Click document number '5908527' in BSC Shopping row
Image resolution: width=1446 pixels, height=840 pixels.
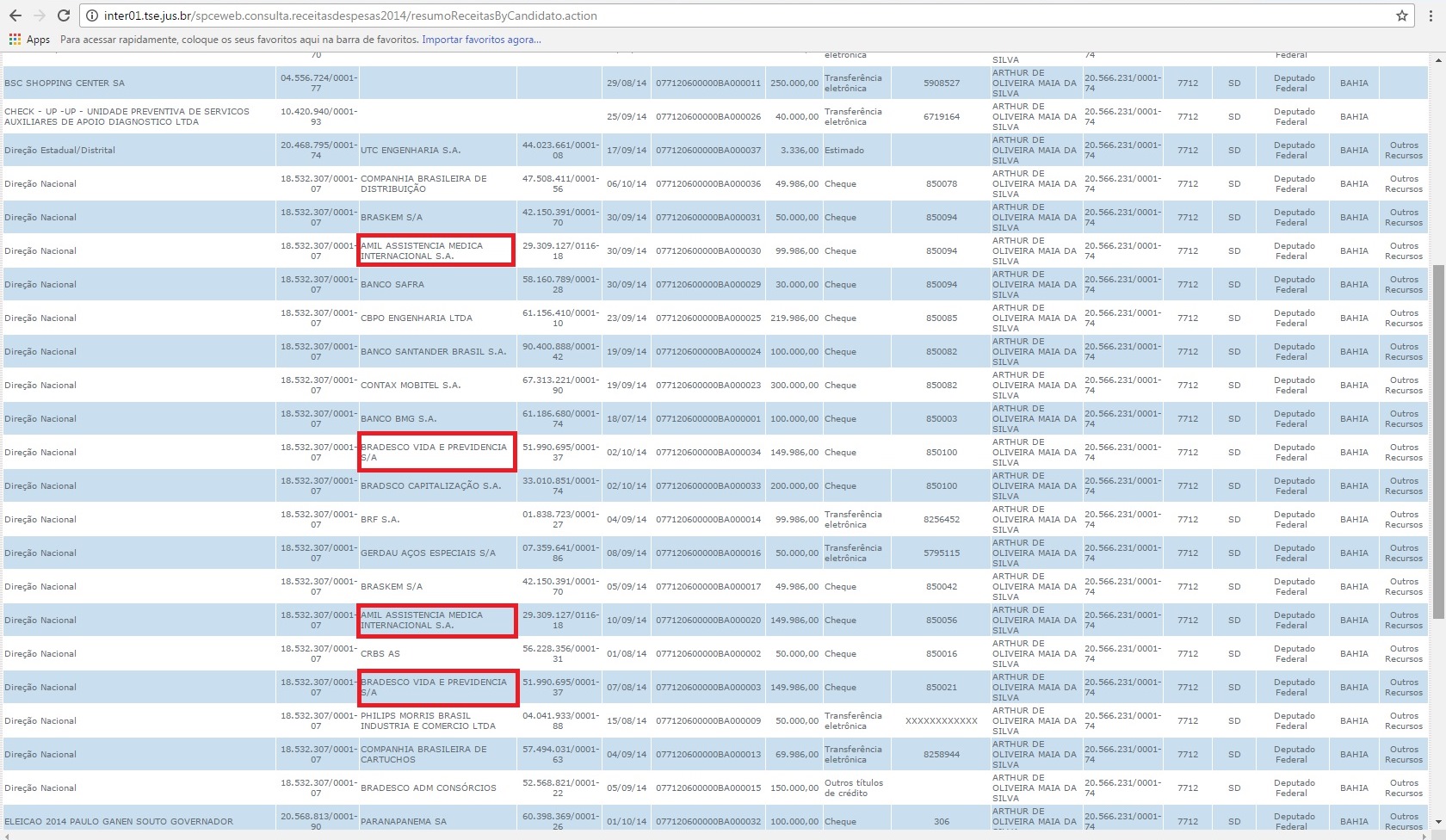tap(942, 83)
